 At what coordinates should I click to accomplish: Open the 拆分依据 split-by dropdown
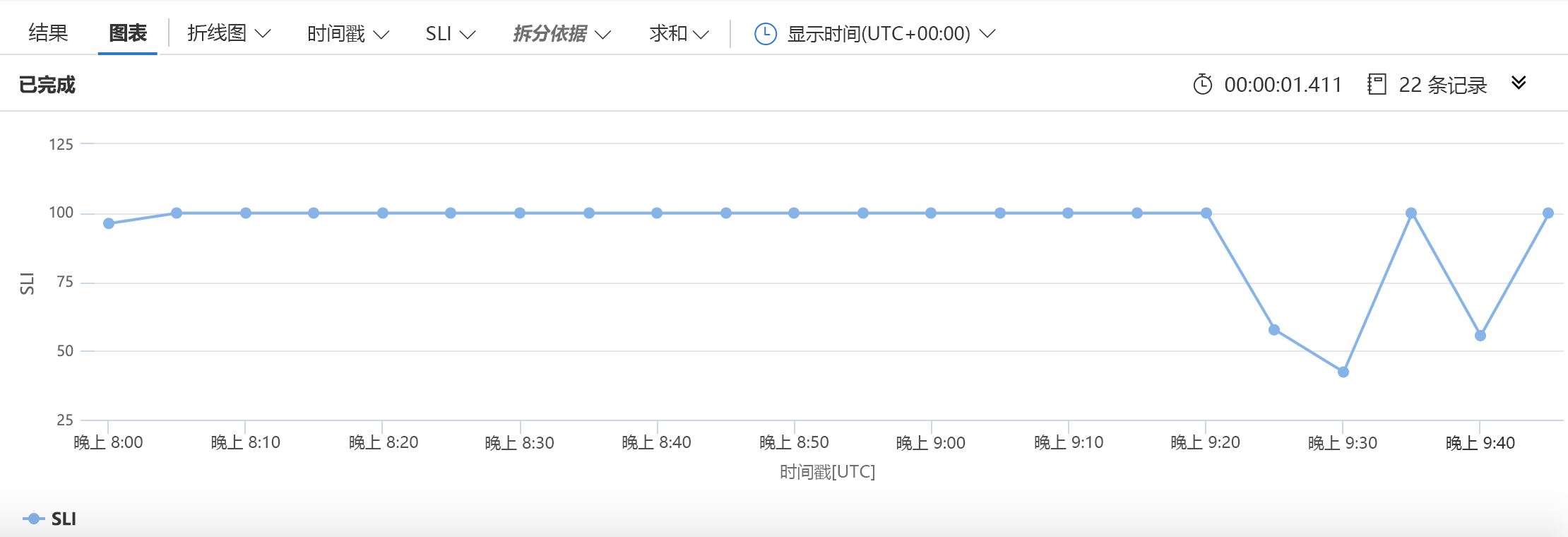(562, 33)
